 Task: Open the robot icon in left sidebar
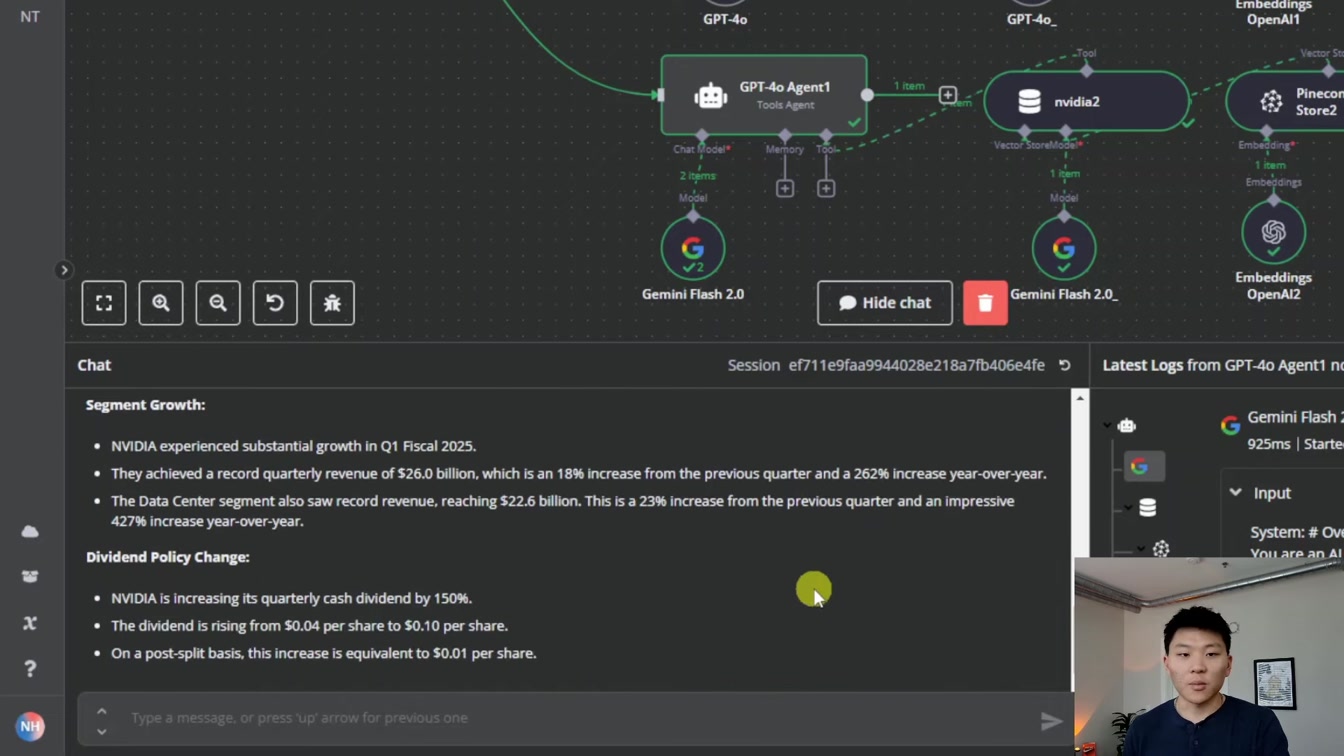tap(30, 577)
